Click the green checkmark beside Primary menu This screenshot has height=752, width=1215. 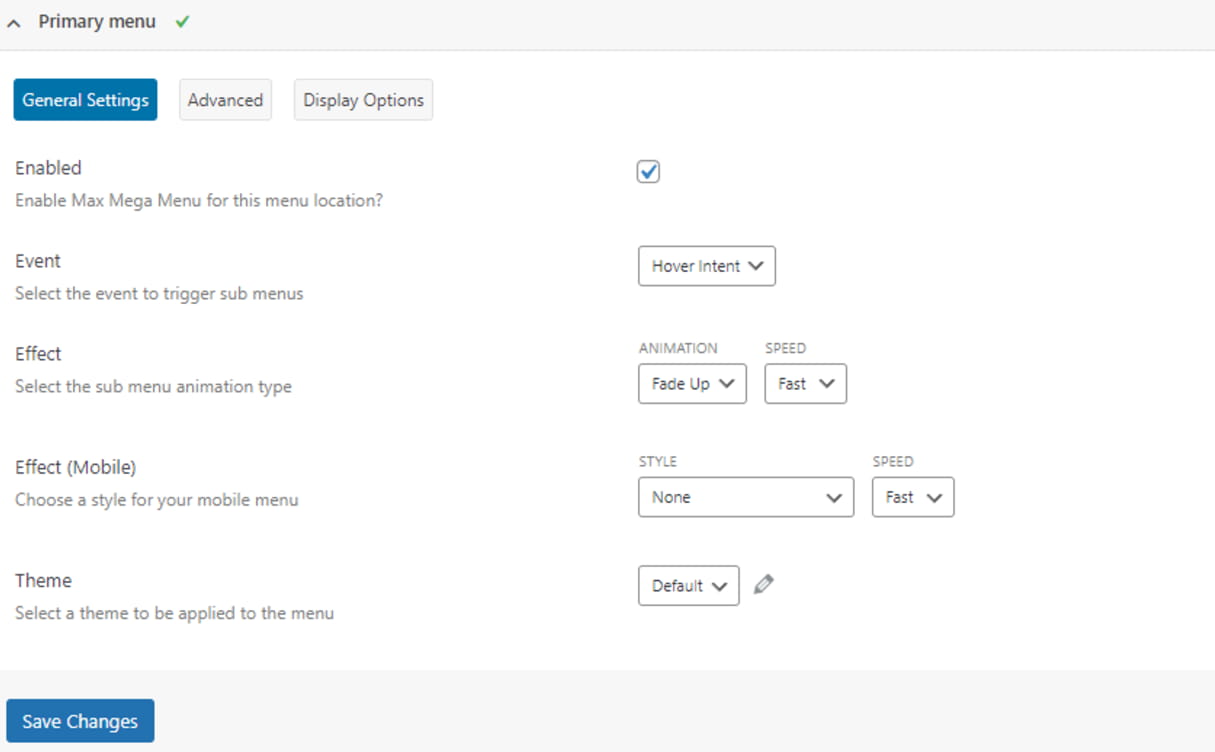coord(182,22)
